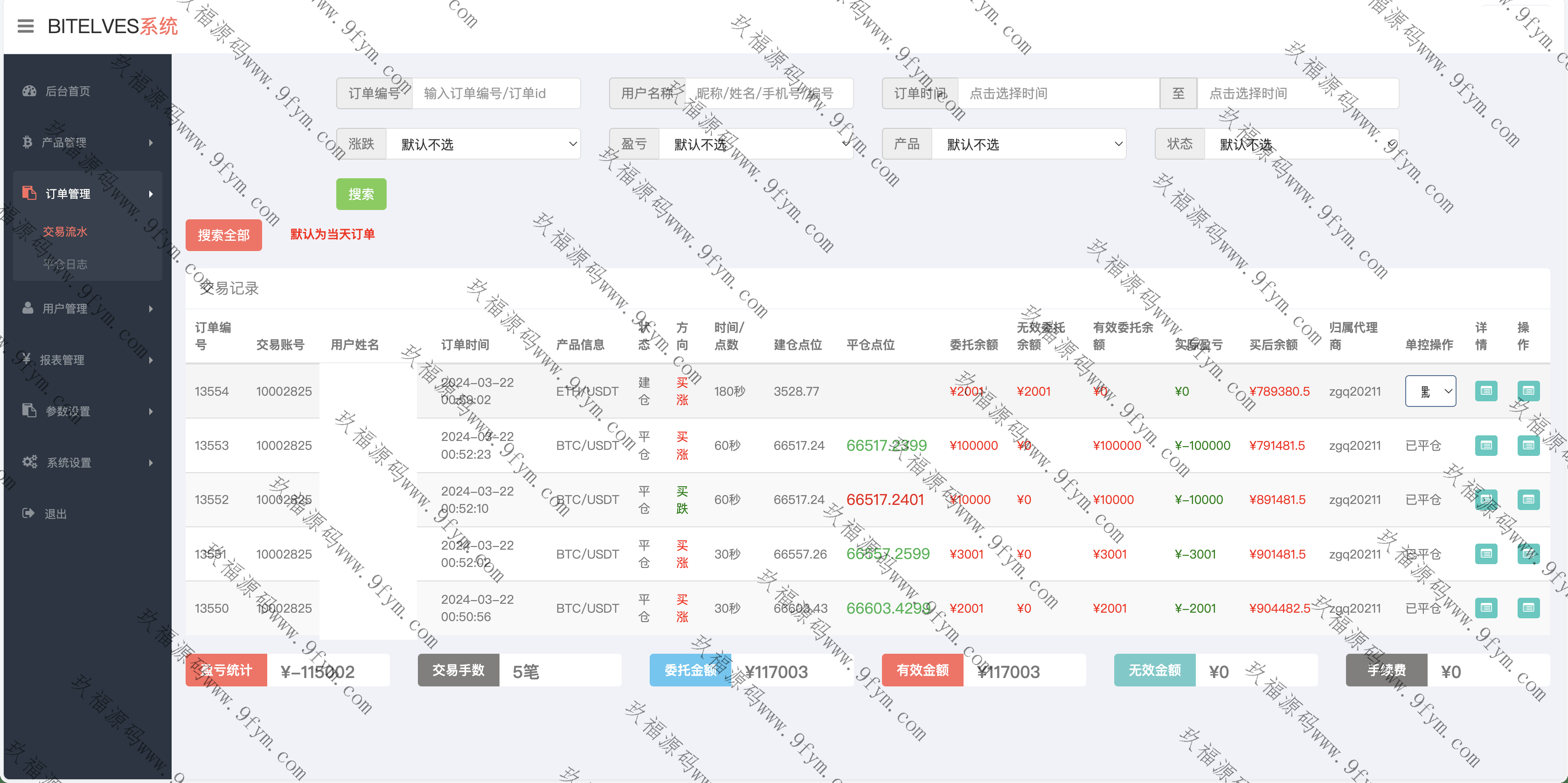Select the 交易流水 submenu item

[65, 232]
